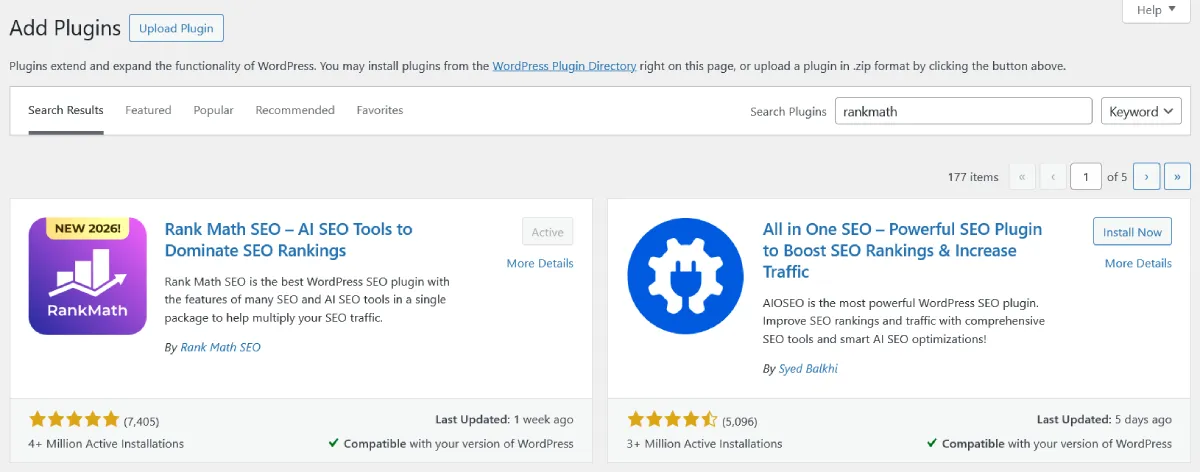Click the Rank Math SEO author link
The height and width of the screenshot is (472, 1200).
[x=220, y=347]
